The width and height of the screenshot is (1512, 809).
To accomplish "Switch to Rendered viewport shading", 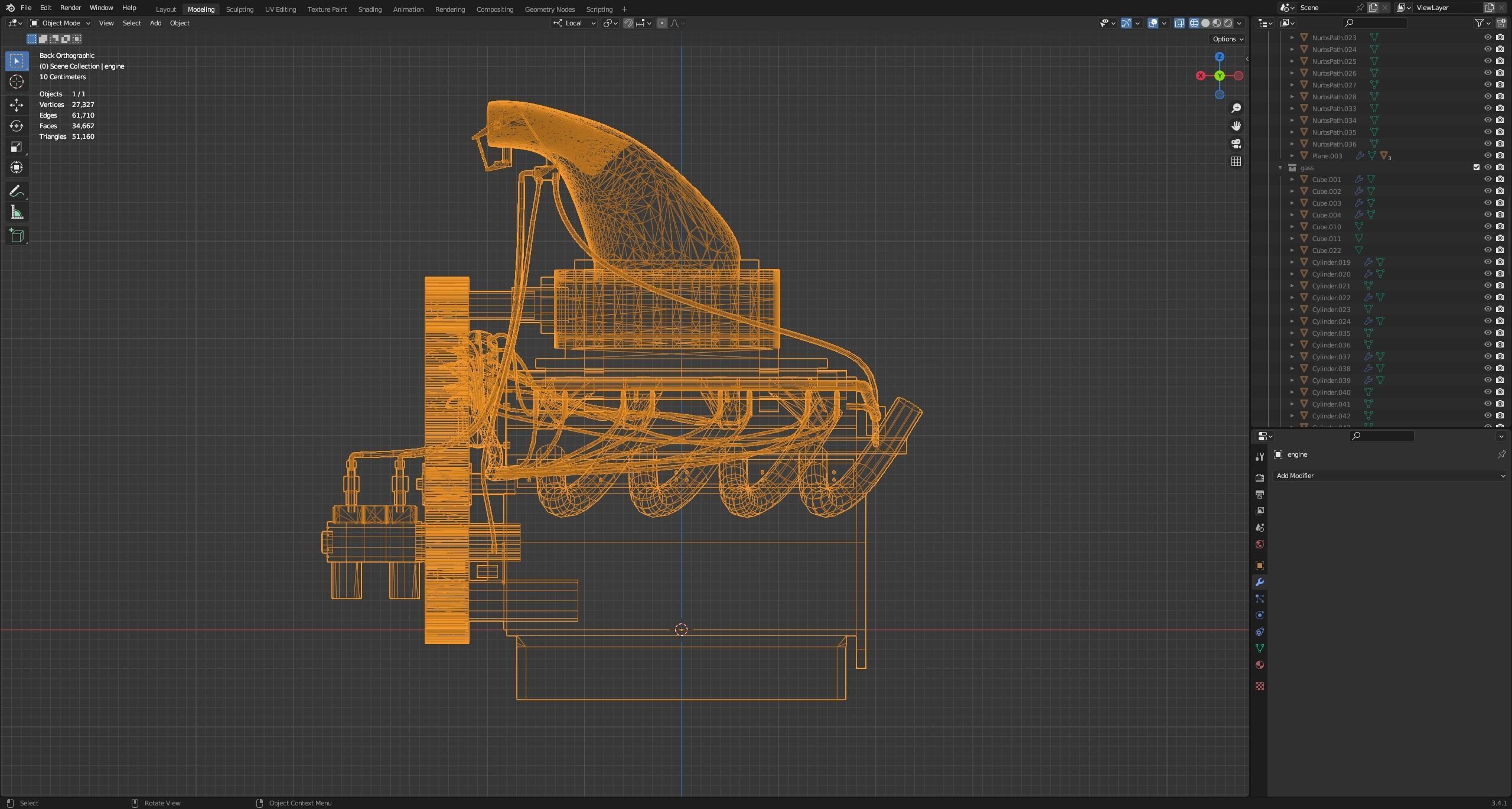I will pos(1228,23).
